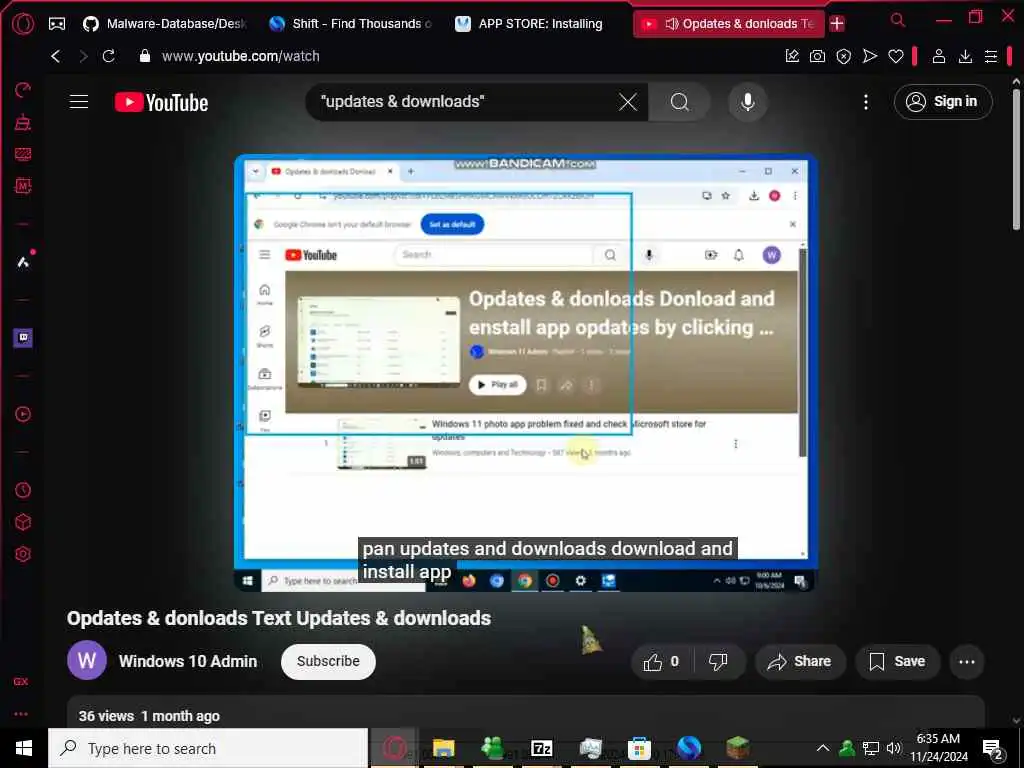1024x768 pixels.
Task: Open Easy Setup sliders icon
Action: point(991,56)
